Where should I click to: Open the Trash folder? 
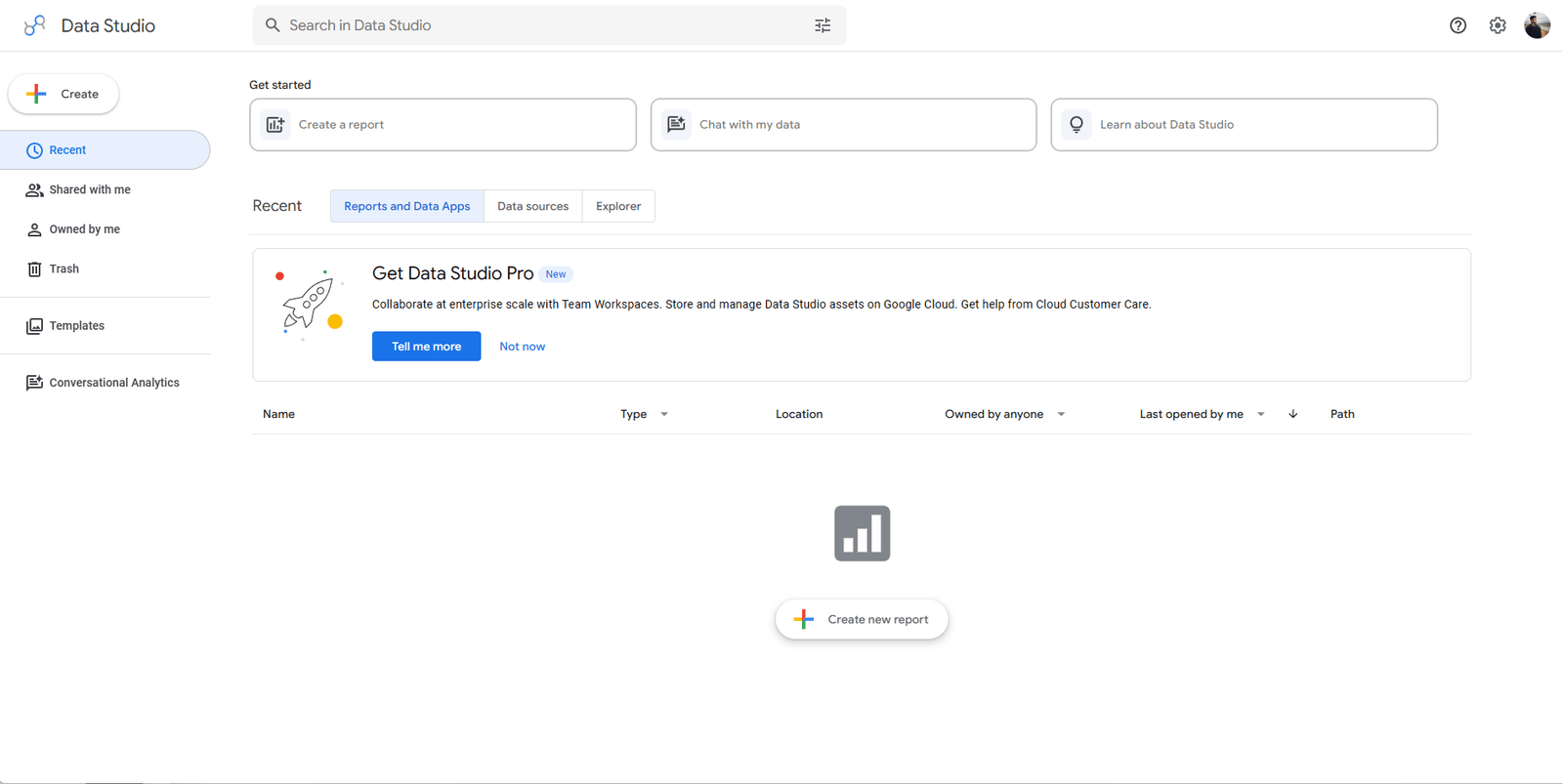(x=105, y=268)
